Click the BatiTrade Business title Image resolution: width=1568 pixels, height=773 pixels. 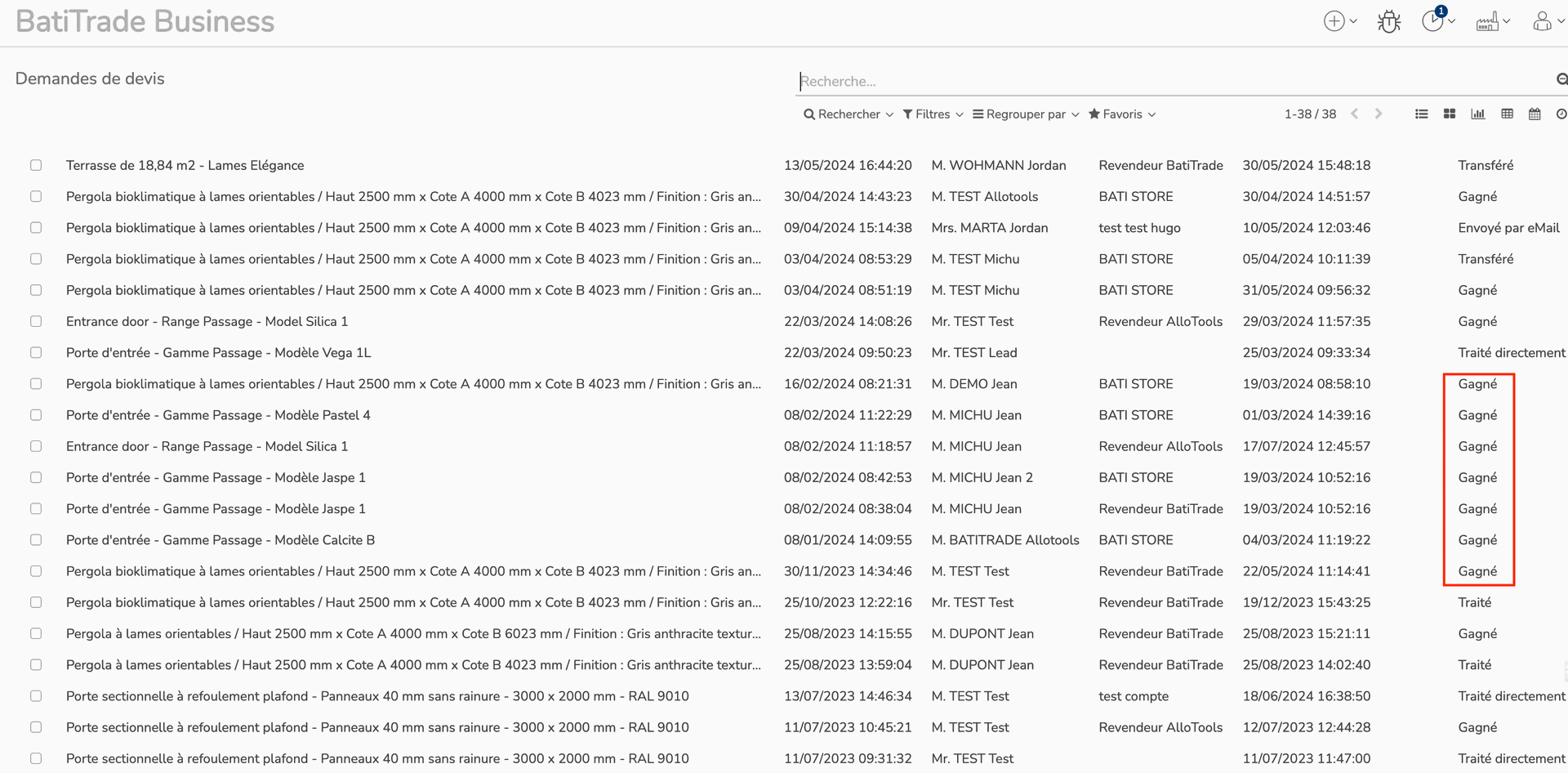145,21
